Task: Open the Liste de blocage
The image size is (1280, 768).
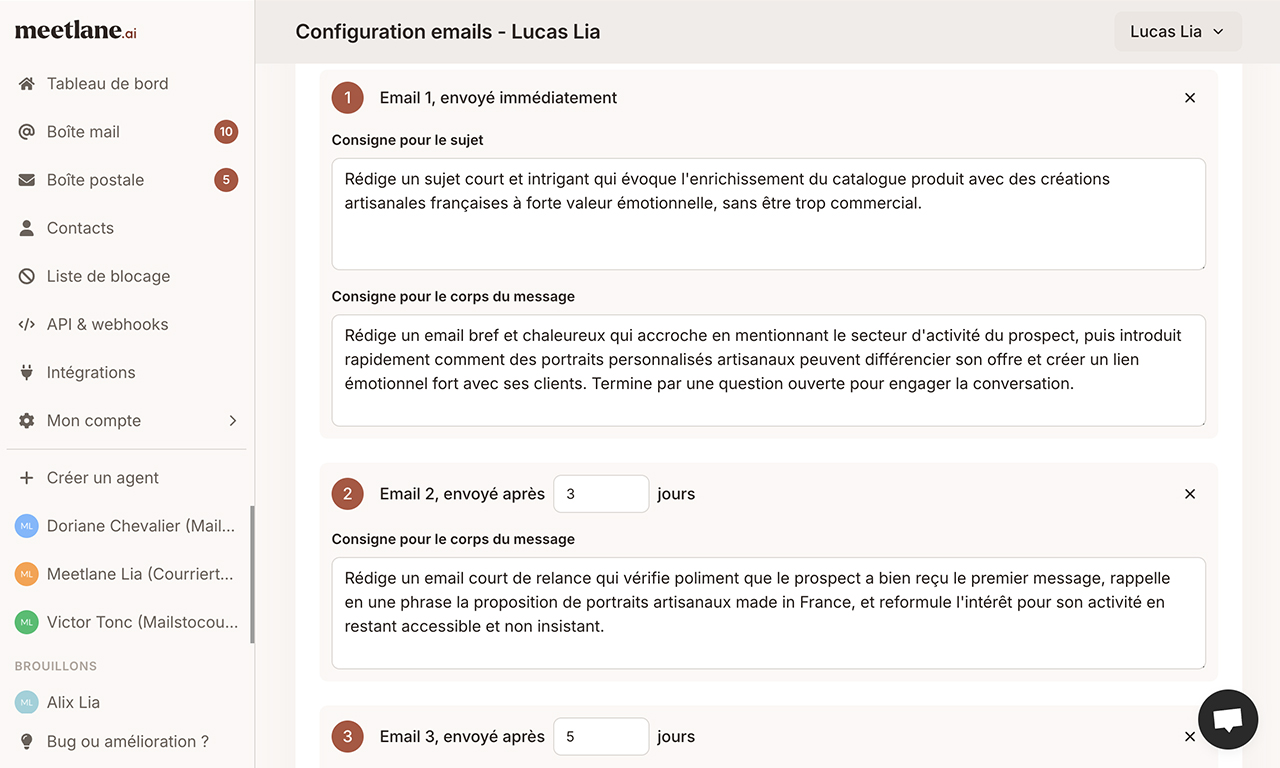Action: [107, 275]
